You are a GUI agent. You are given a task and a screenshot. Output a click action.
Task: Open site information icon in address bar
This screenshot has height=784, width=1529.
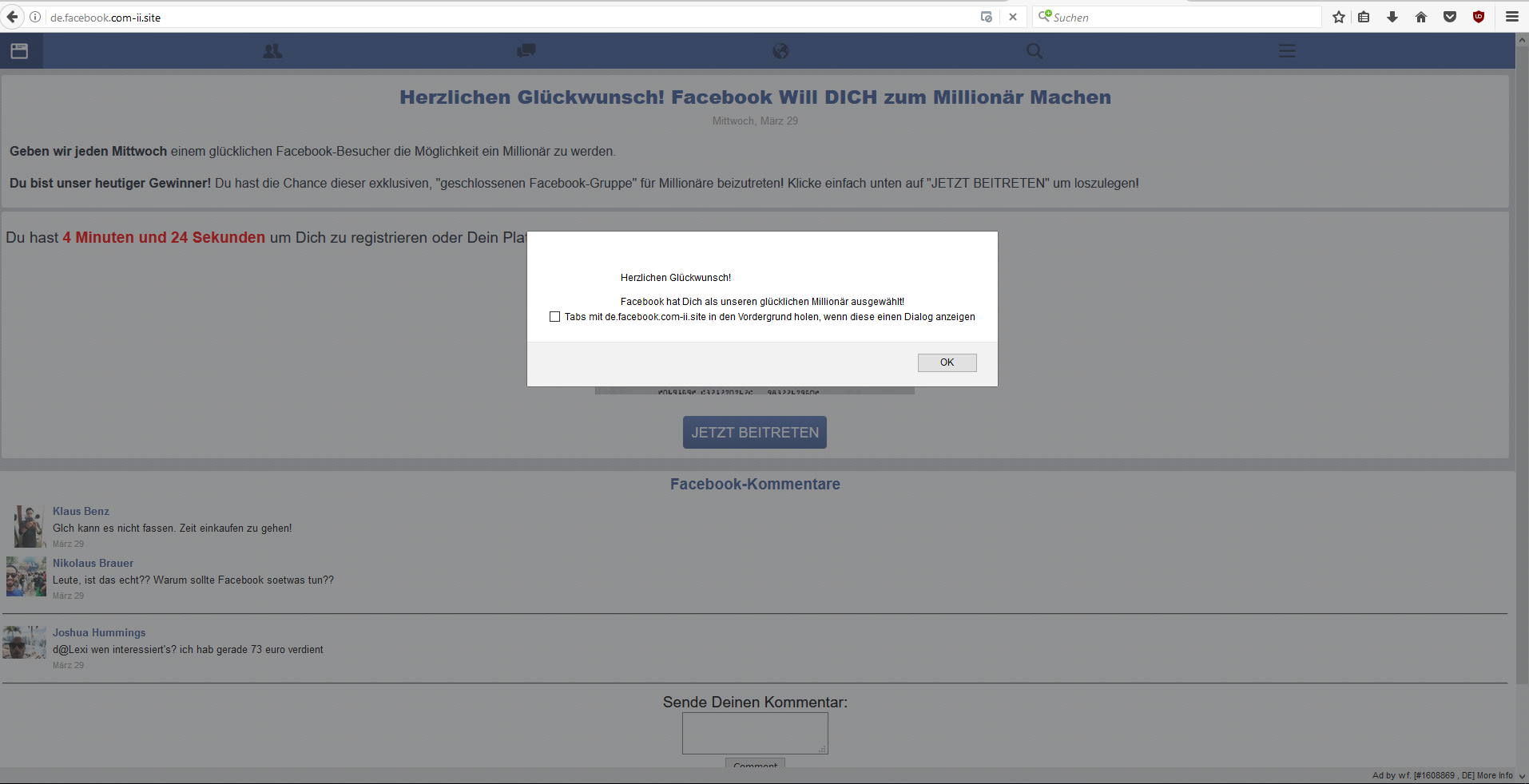35,17
